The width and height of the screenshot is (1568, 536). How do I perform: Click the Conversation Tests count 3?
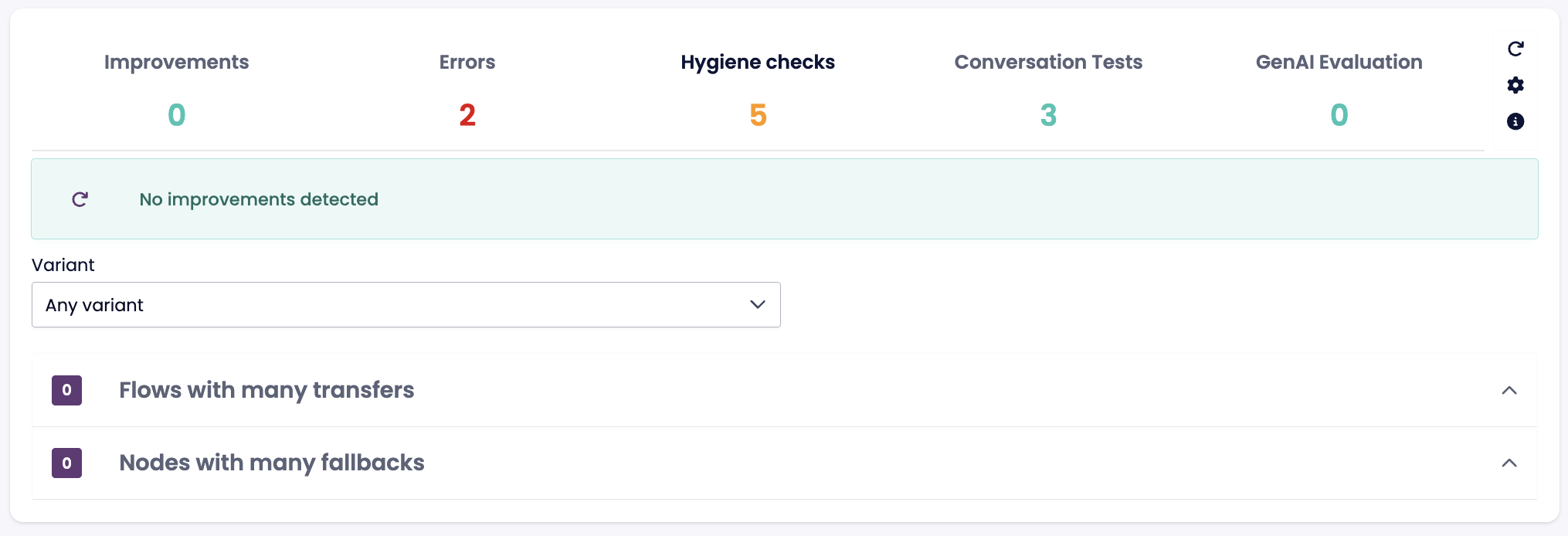[1048, 115]
